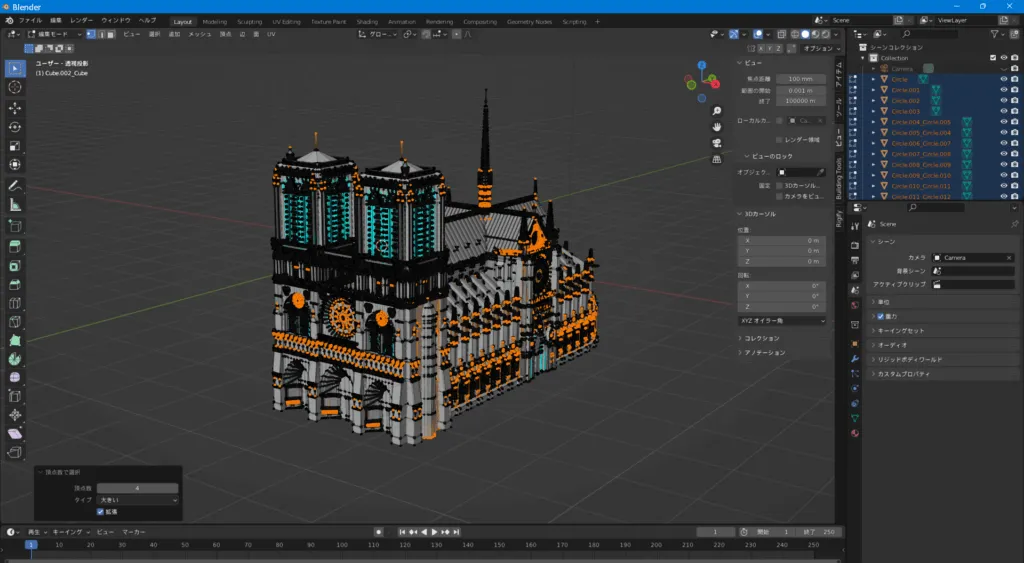The height and width of the screenshot is (563, 1024).
Task: Toggle the 拡張 checkbox in operator panel
Action: pyautogui.click(x=100, y=512)
